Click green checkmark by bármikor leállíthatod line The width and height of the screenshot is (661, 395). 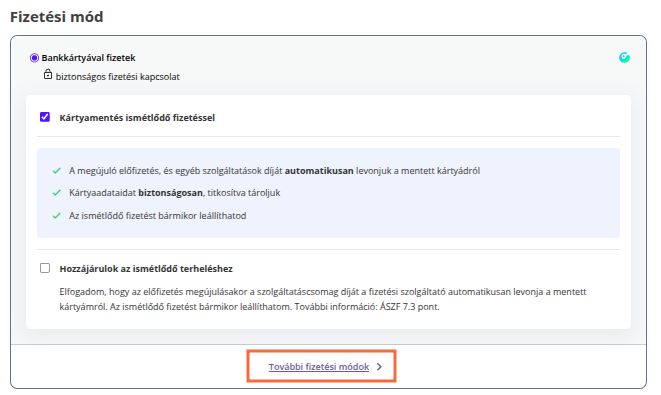point(56,215)
